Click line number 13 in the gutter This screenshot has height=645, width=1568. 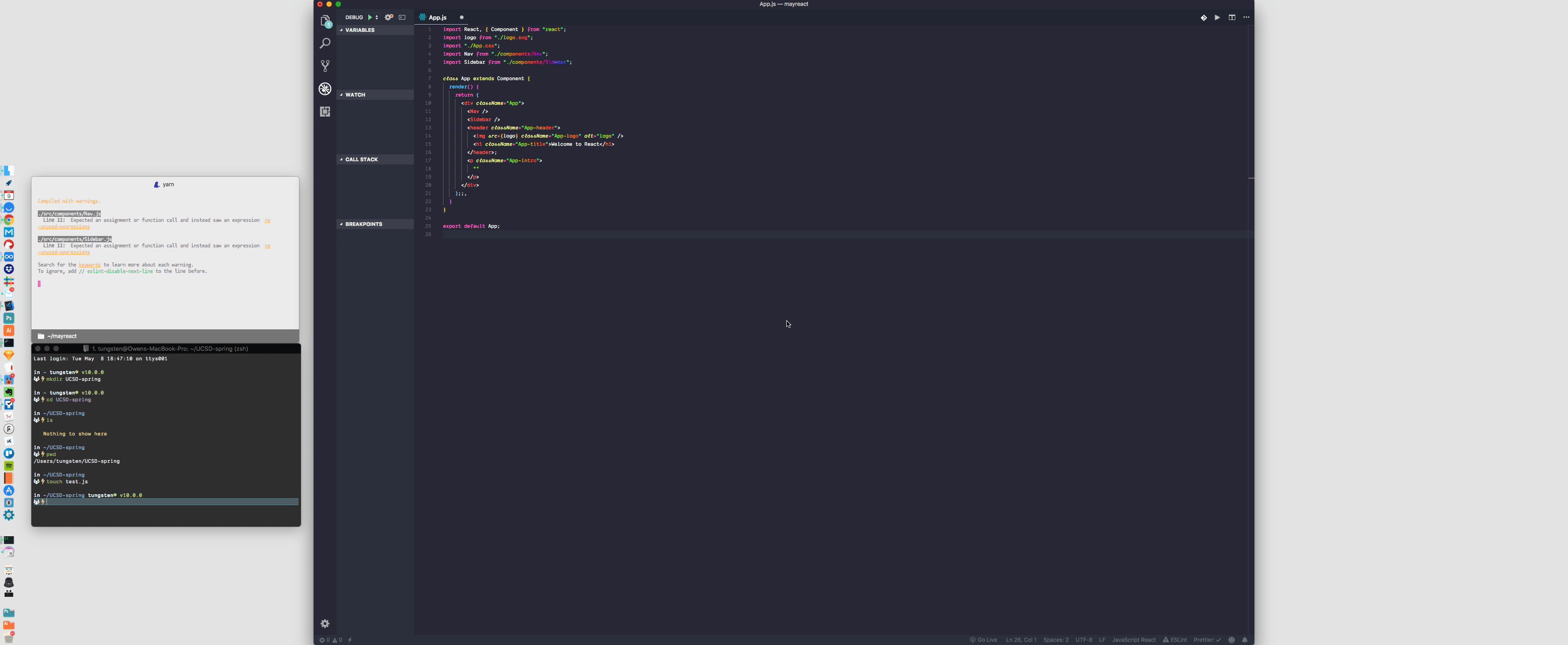click(x=428, y=128)
